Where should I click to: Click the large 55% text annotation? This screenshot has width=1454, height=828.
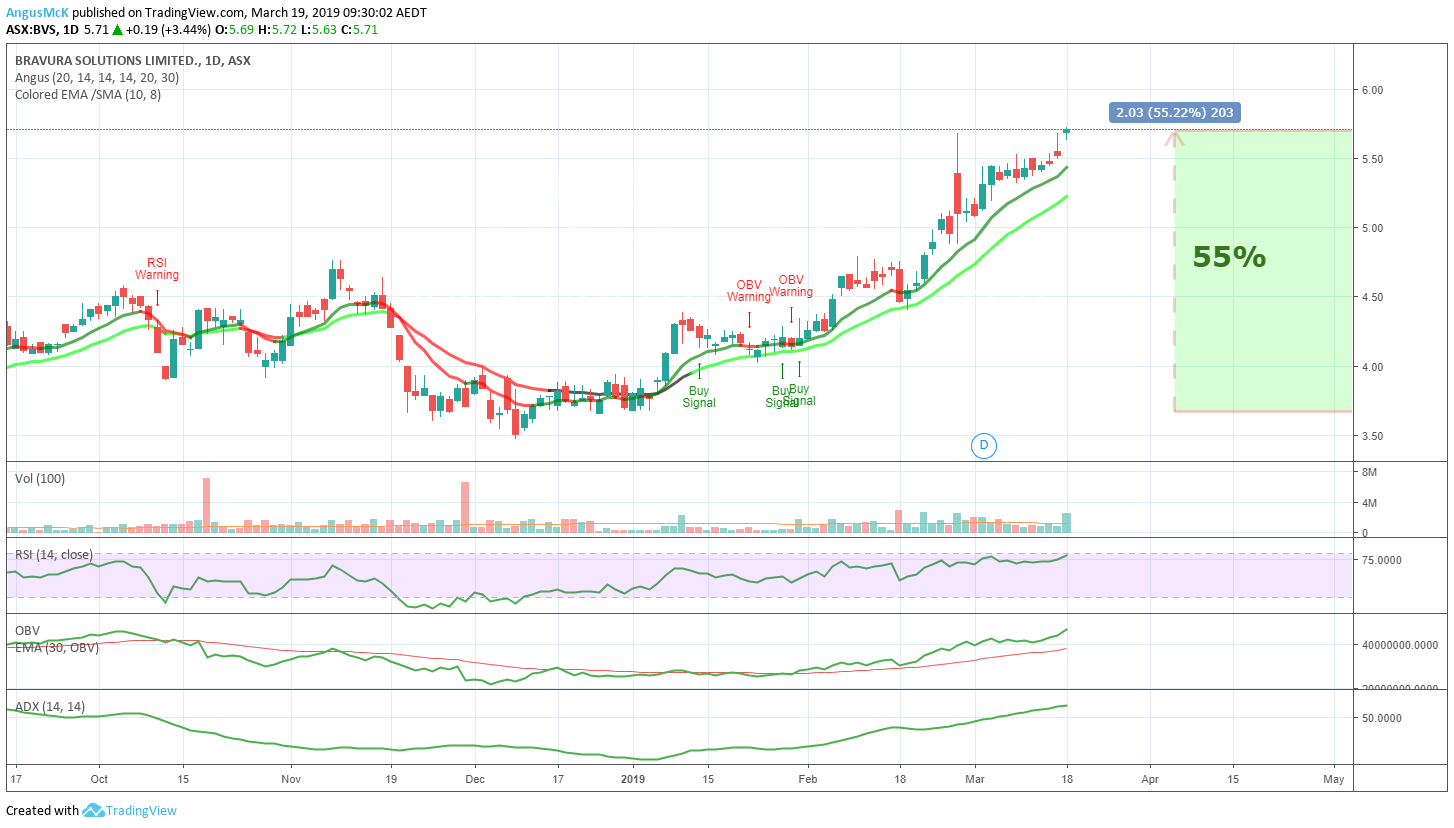(1229, 257)
